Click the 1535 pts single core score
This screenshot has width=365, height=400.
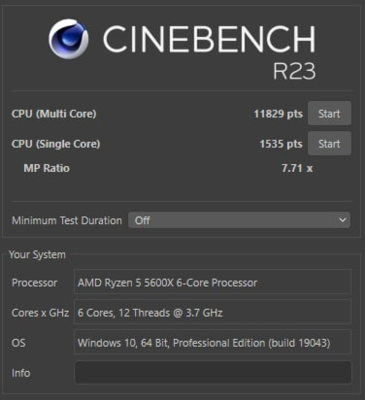coord(281,144)
